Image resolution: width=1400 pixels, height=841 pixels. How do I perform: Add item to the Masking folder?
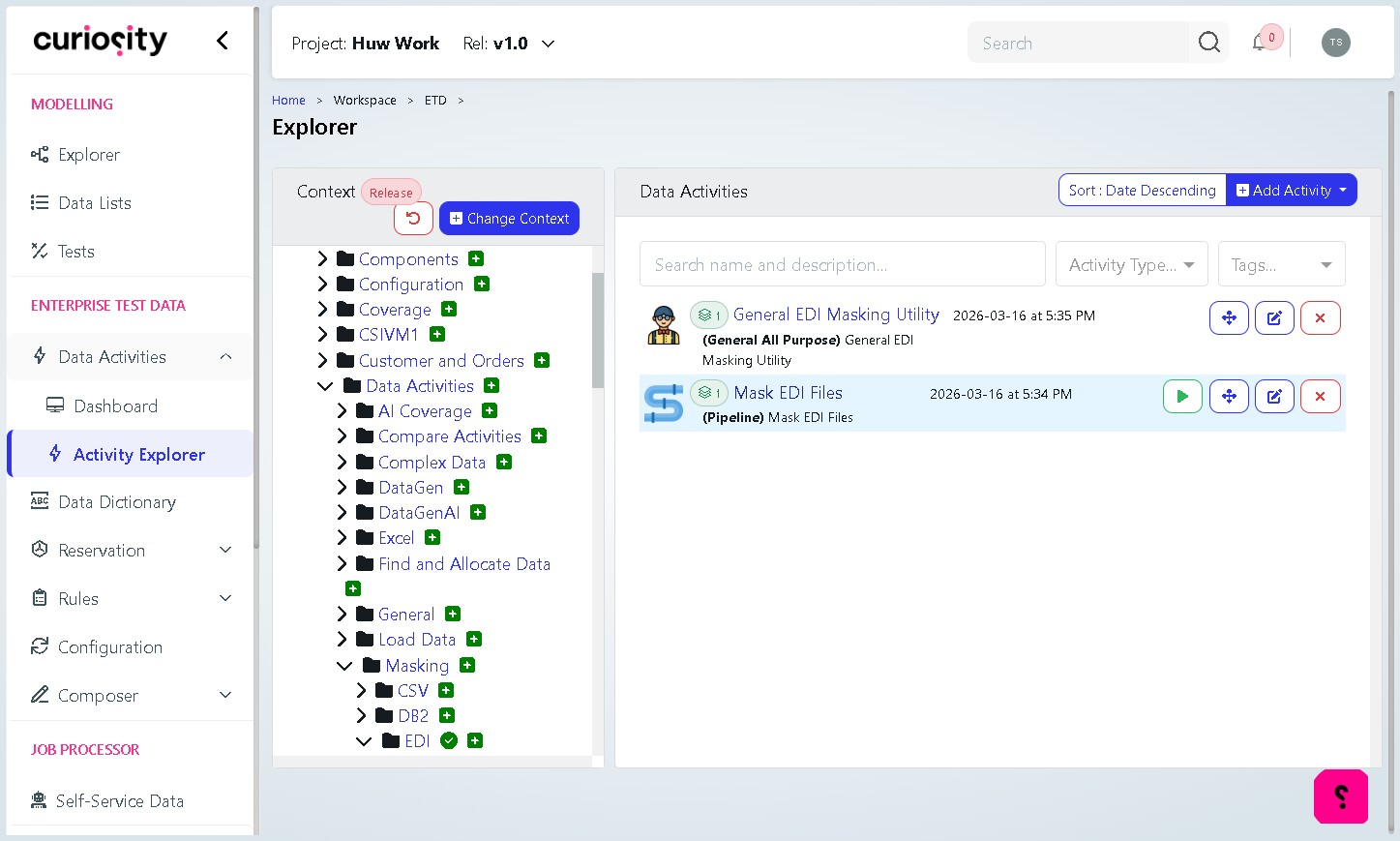[467, 665]
